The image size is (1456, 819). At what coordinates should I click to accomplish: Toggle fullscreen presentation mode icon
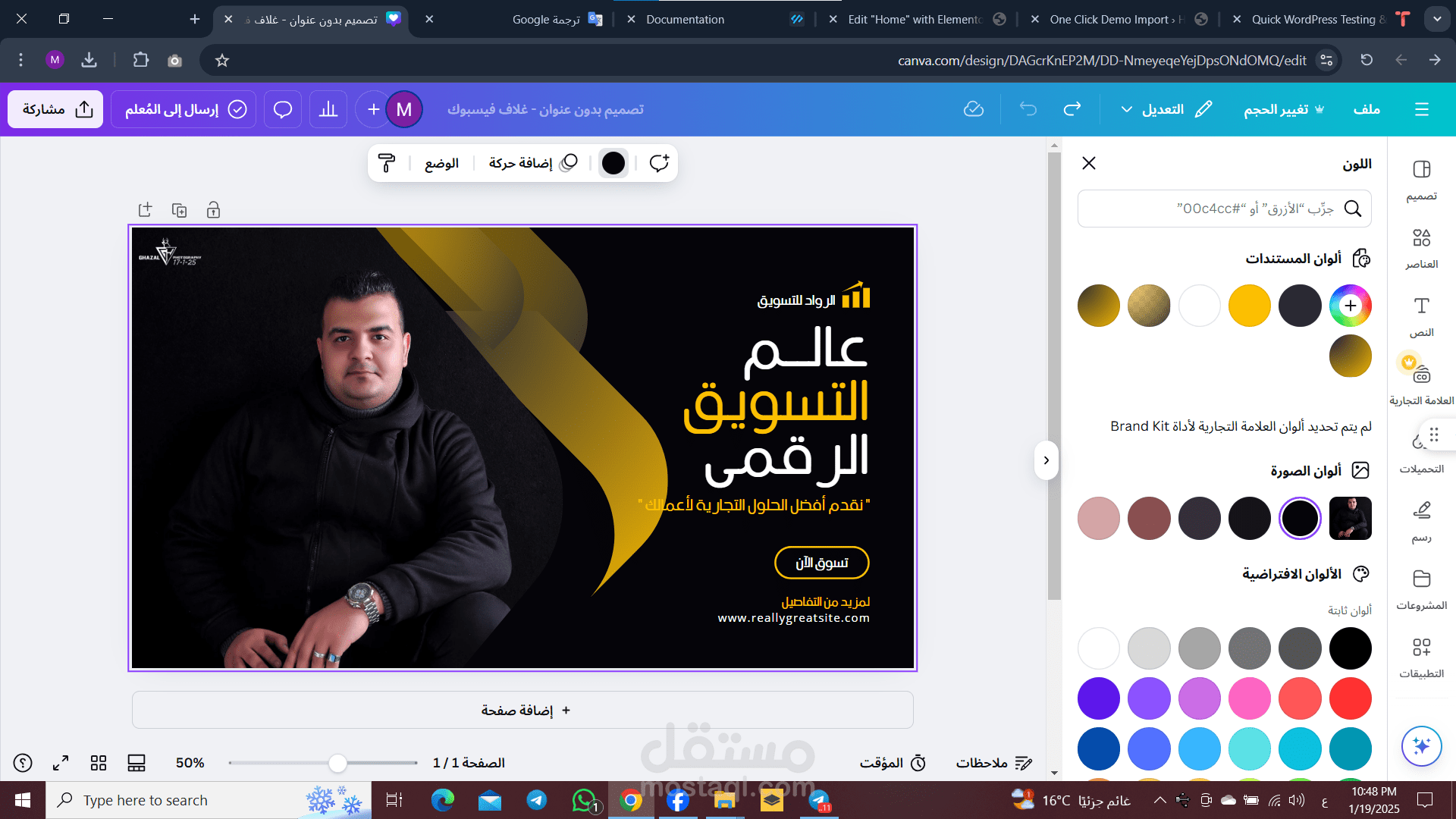[x=61, y=763]
